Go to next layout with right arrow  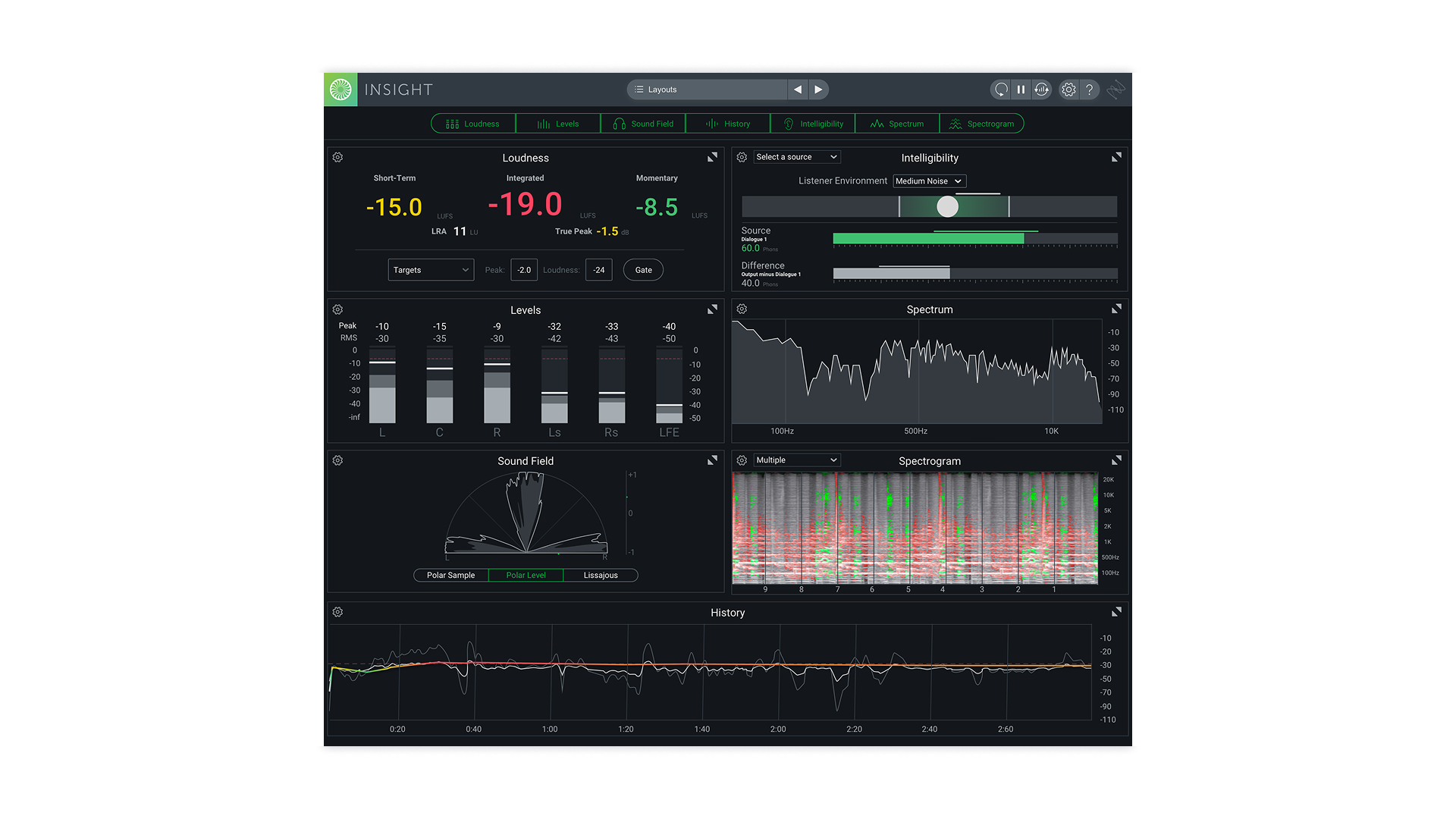[x=818, y=89]
